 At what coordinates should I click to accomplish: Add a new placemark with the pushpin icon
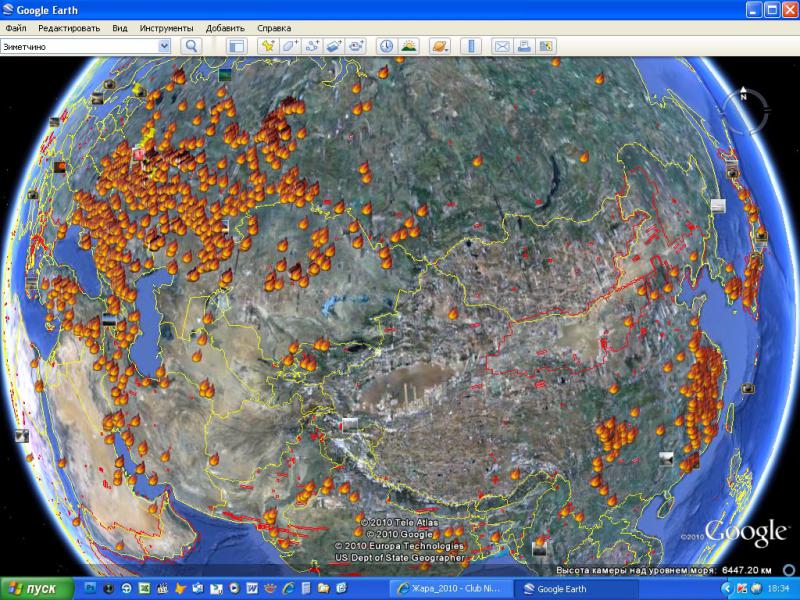(x=268, y=46)
